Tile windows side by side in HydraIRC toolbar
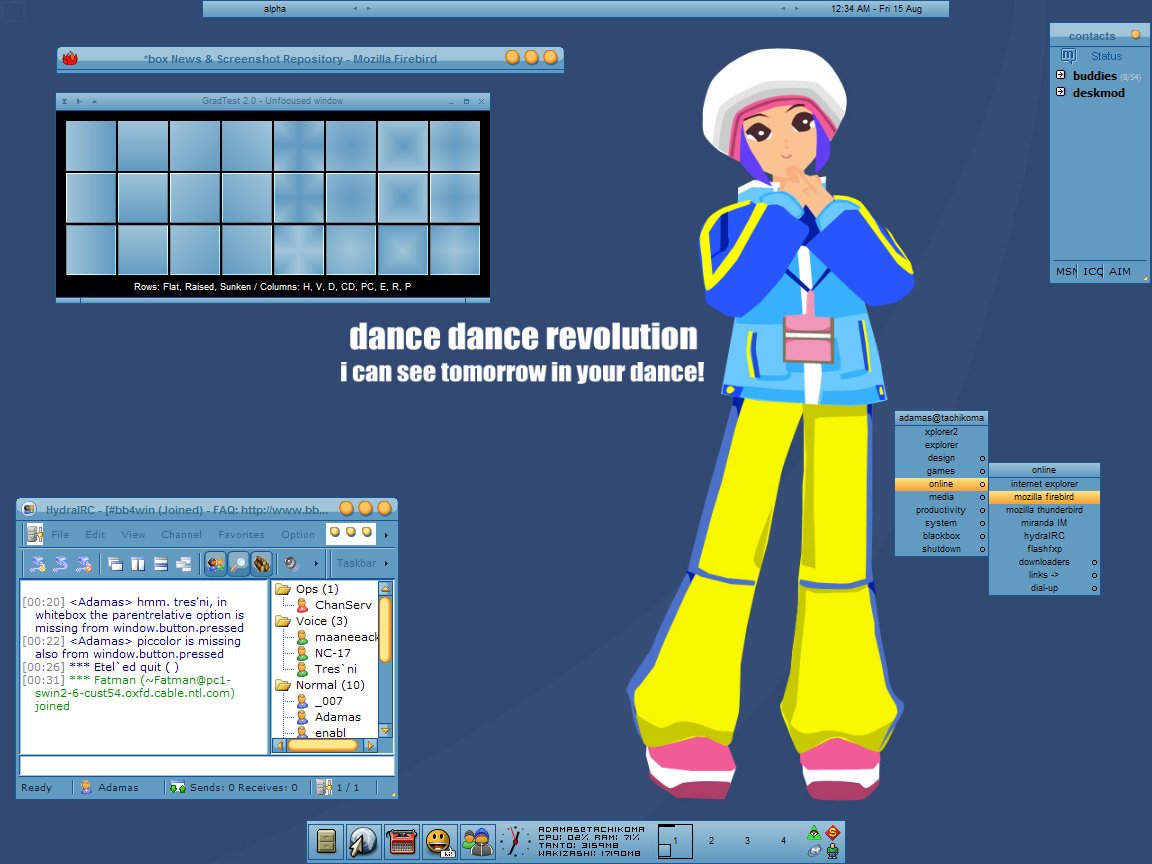This screenshot has height=864, width=1152. point(138,564)
